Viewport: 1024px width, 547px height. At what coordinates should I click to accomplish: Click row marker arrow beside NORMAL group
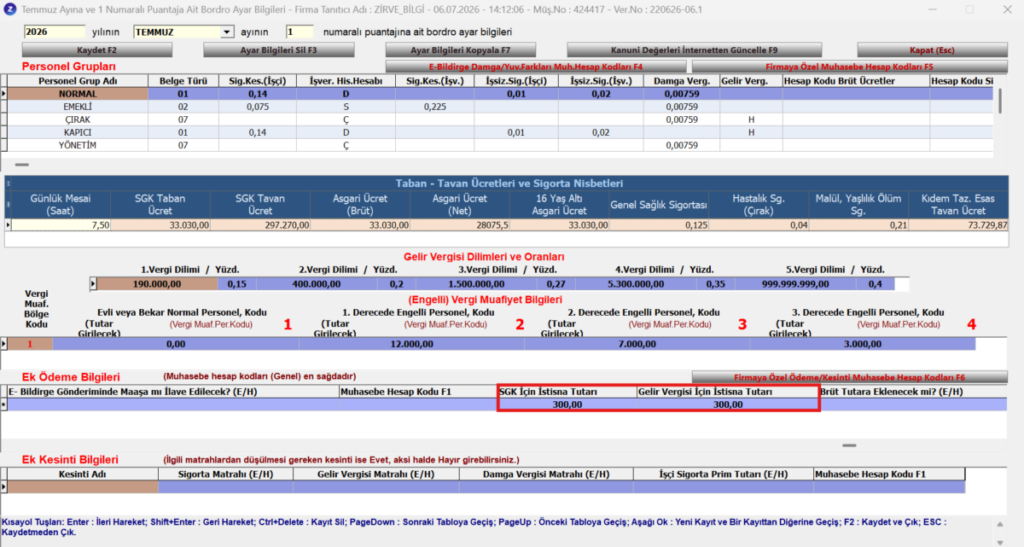click(4, 94)
